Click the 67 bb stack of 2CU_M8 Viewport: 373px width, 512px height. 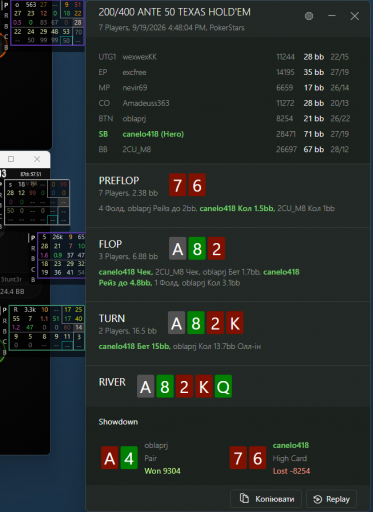314,149
